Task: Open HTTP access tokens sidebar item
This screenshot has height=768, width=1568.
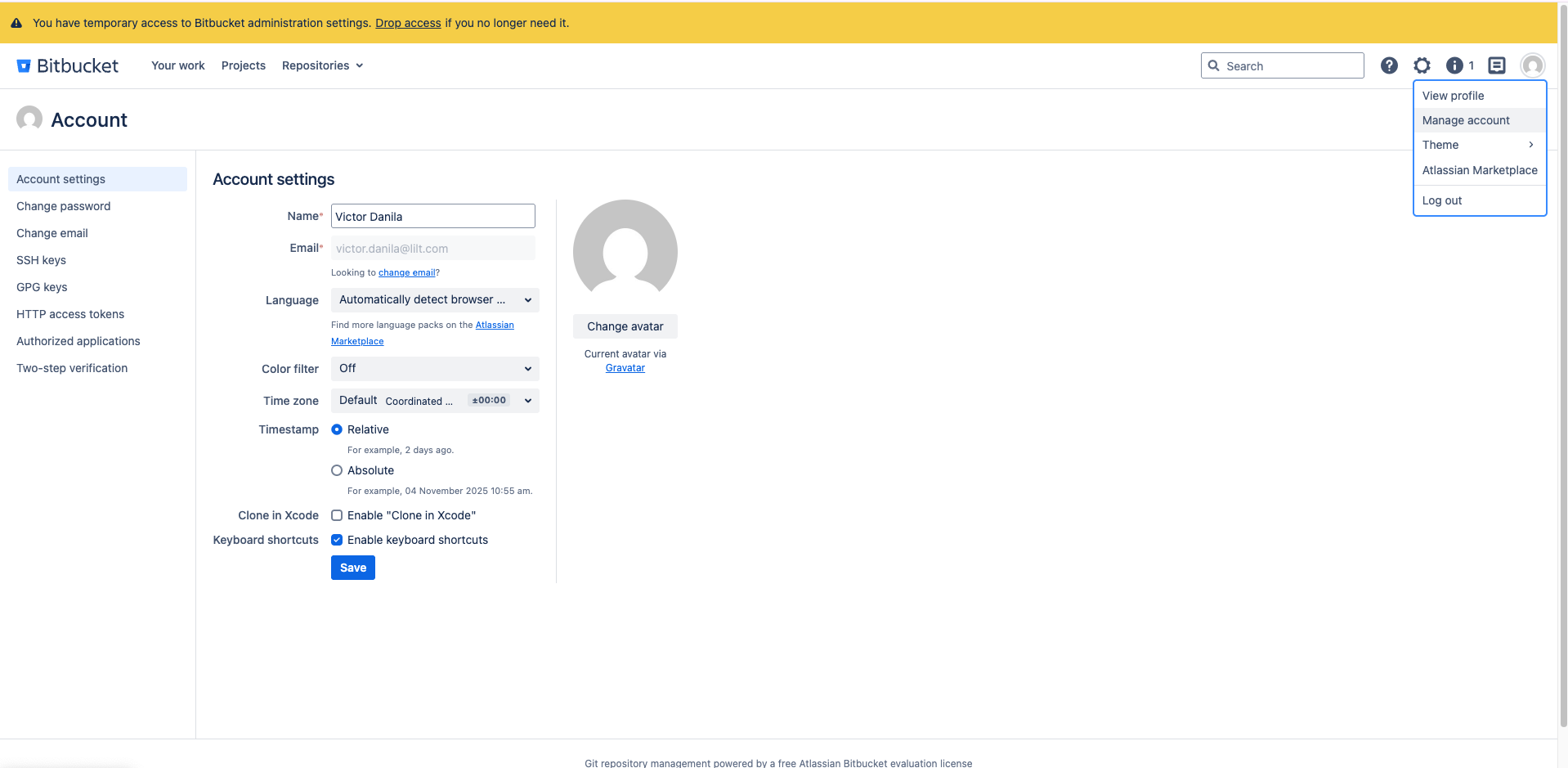Action: click(x=97, y=314)
